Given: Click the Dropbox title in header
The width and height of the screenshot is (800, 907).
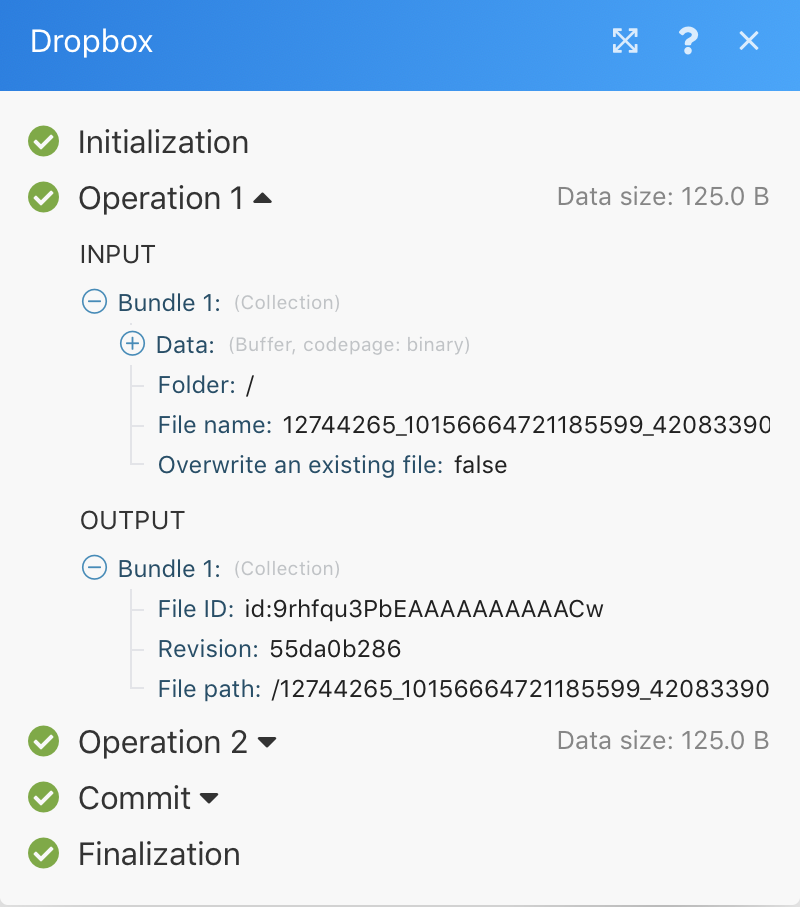Looking at the screenshot, I should [91, 42].
